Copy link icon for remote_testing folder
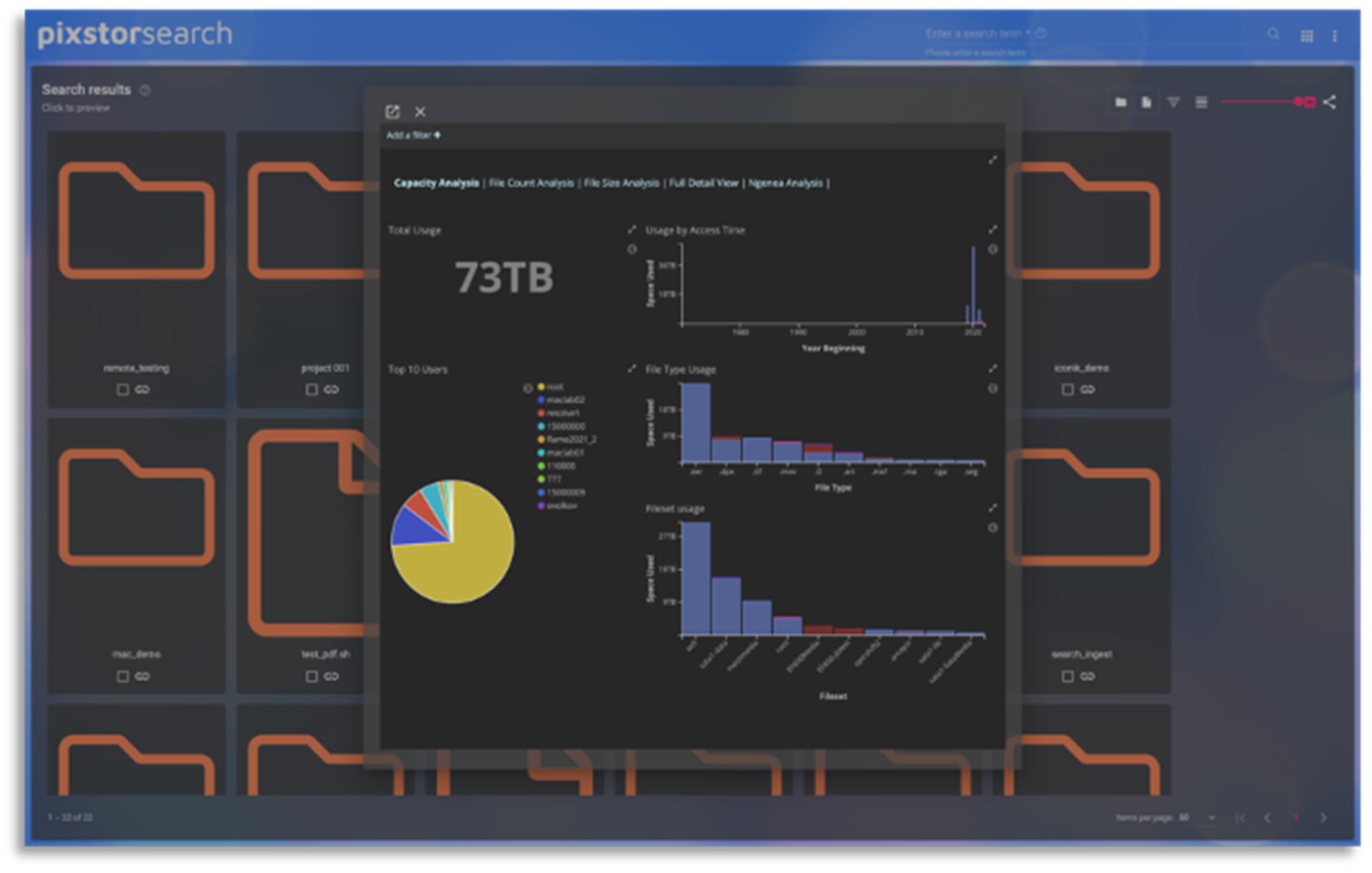Viewport: 1372px width, 873px height. tap(142, 389)
